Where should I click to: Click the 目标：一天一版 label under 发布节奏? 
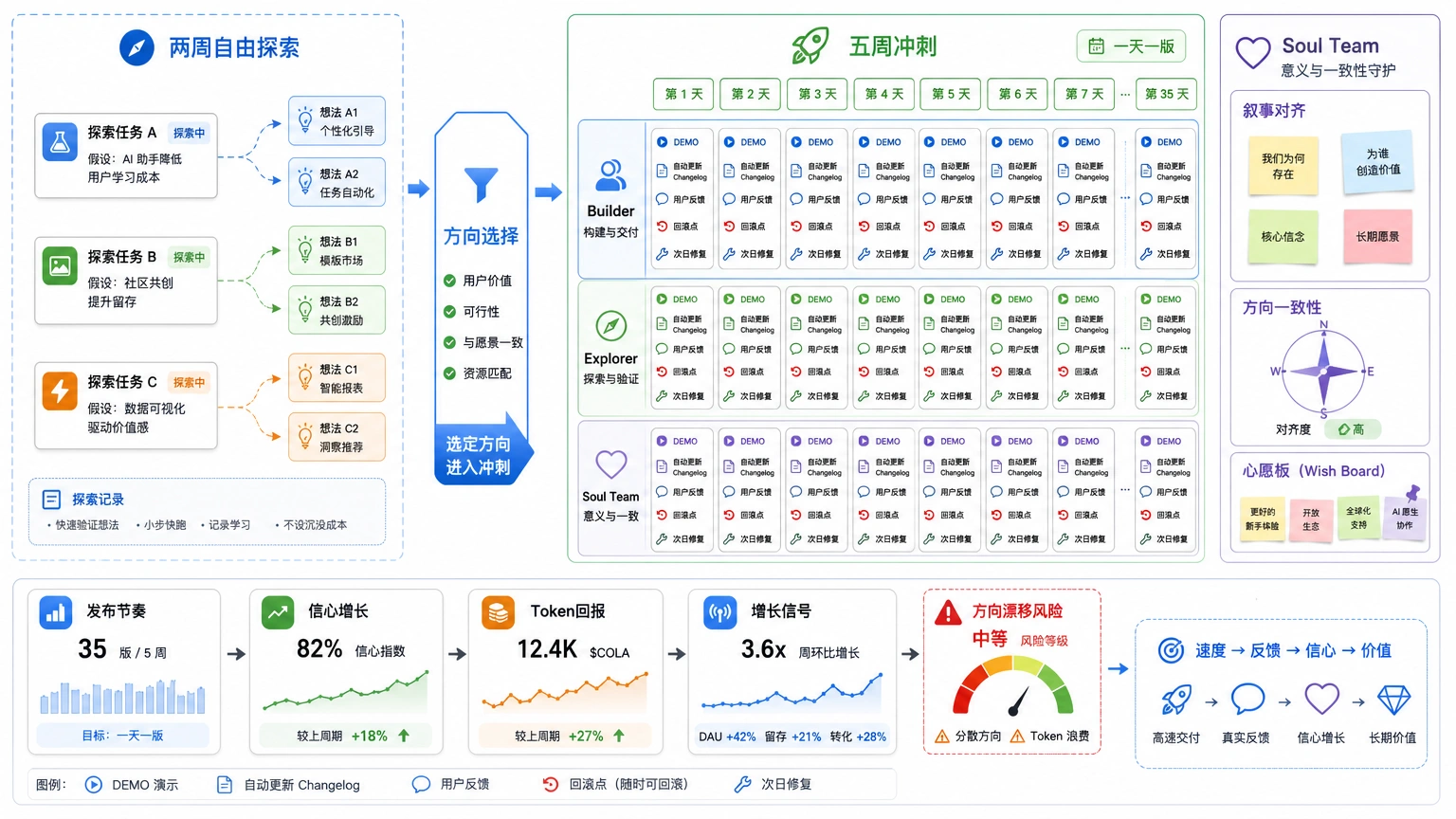coord(122,735)
